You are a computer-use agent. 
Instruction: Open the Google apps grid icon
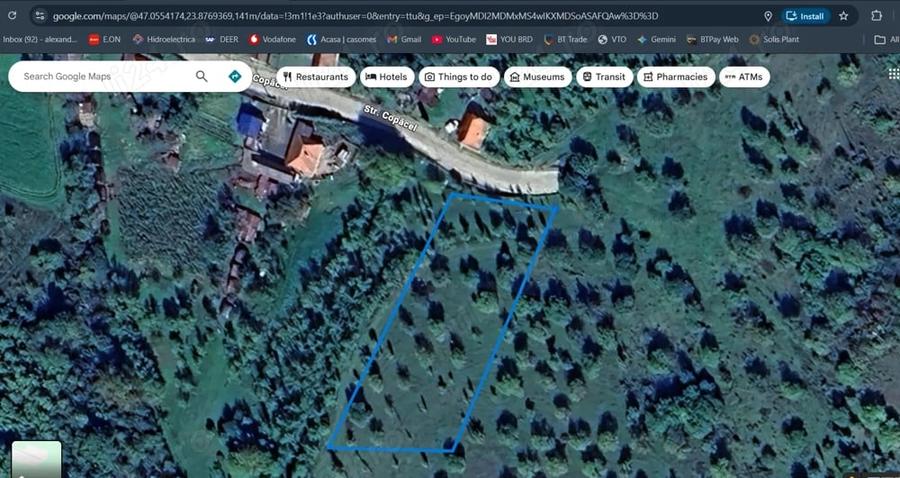pos(894,73)
